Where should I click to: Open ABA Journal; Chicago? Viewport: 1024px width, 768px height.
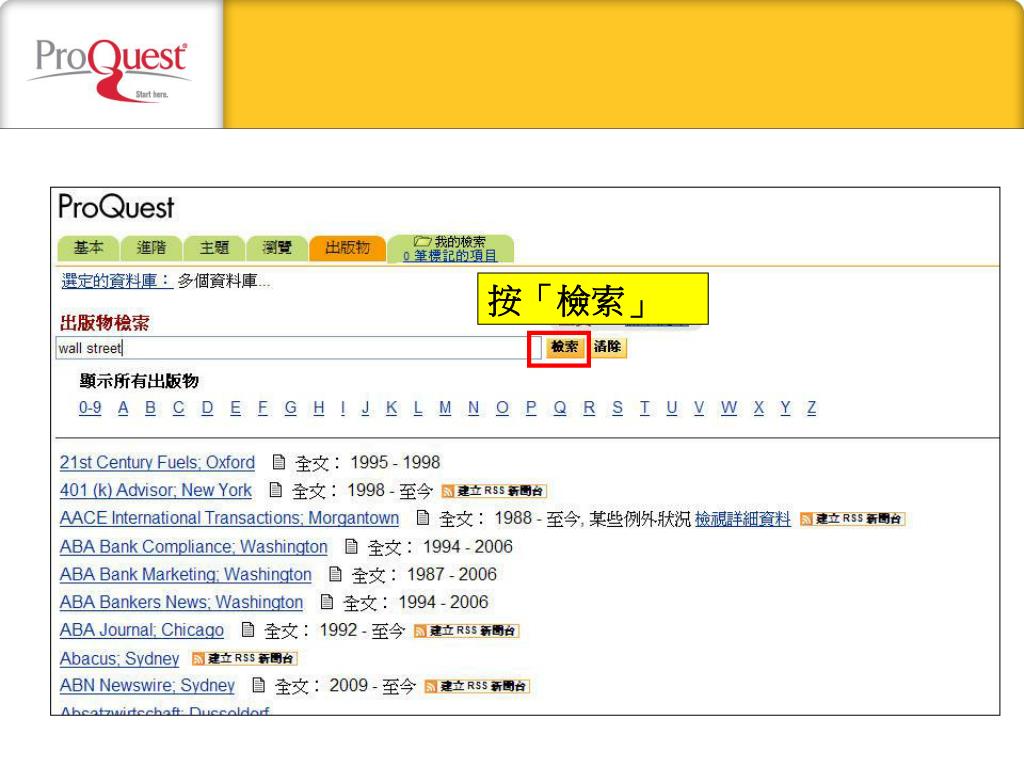[142, 630]
